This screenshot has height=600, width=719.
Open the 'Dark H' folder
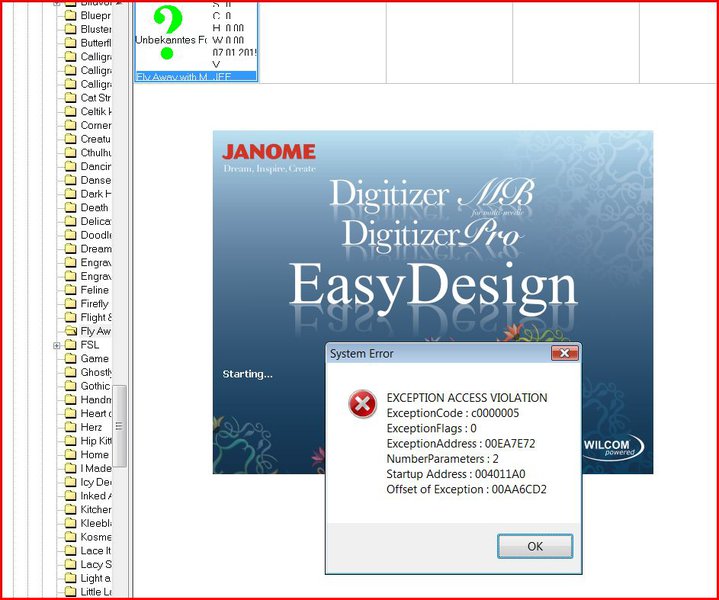[95, 194]
